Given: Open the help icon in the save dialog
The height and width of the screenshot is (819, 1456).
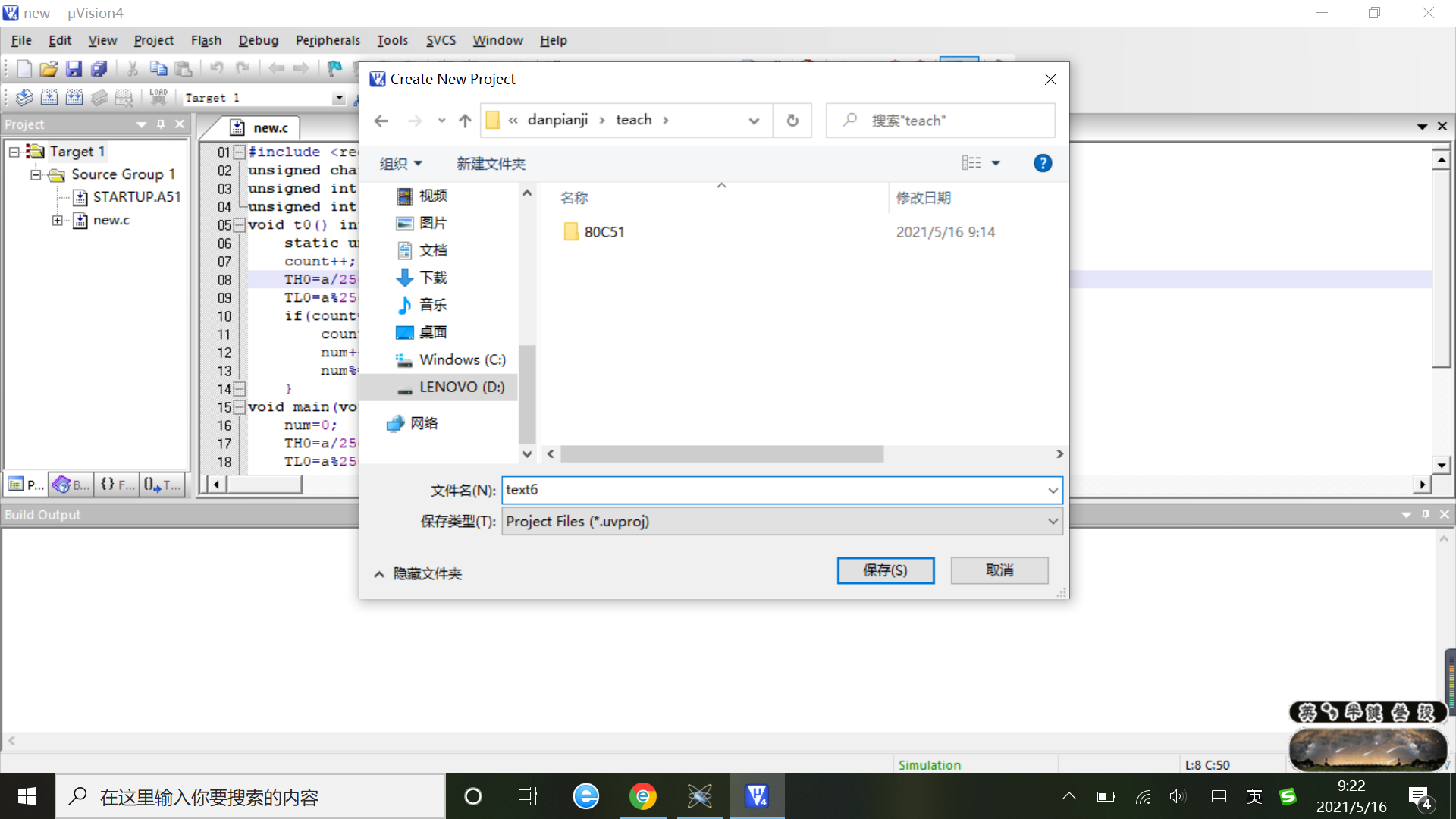Looking at the screenshot, I should coord(1043,163).
